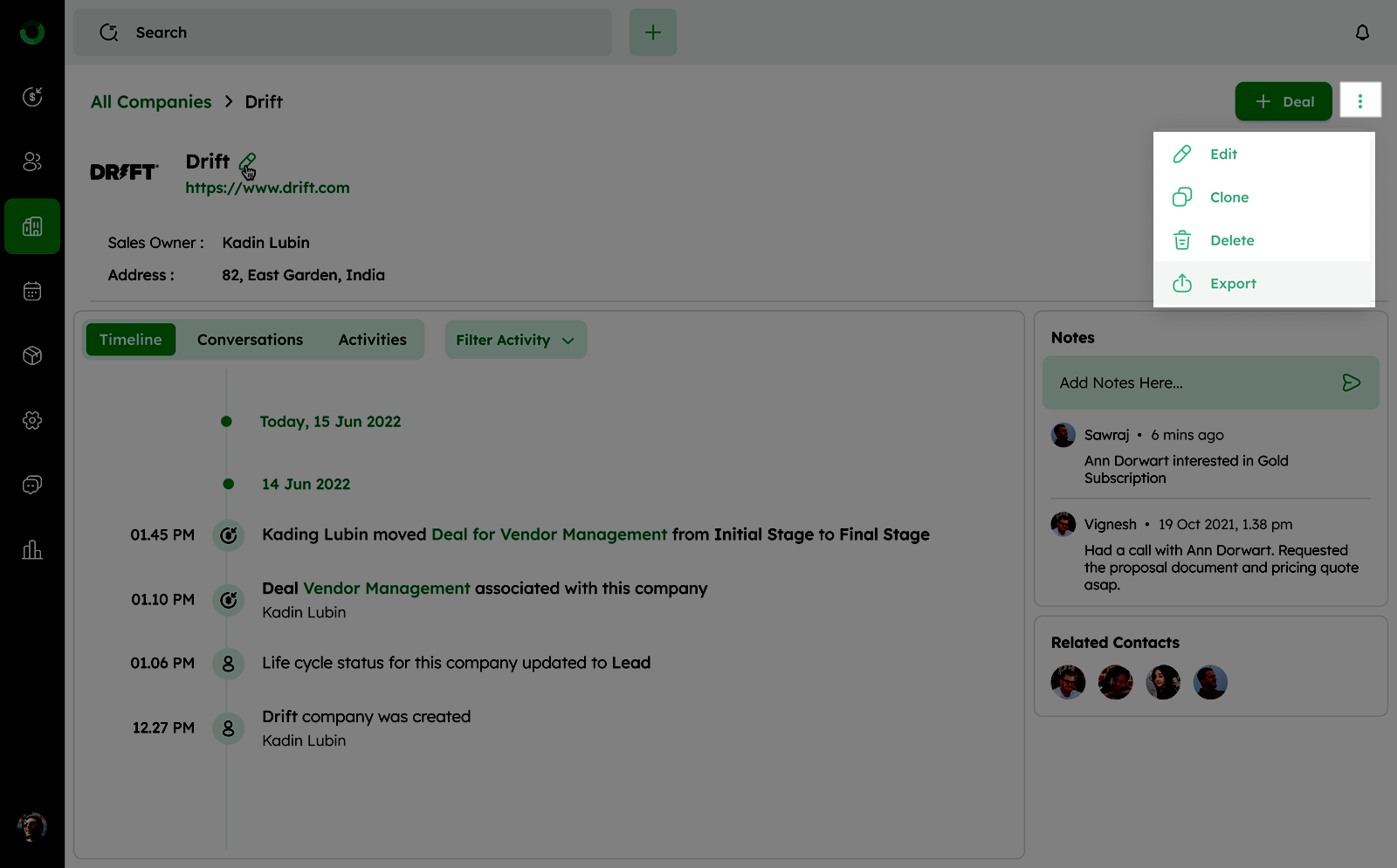Click the third related contact avatar

pos(1163,682)
